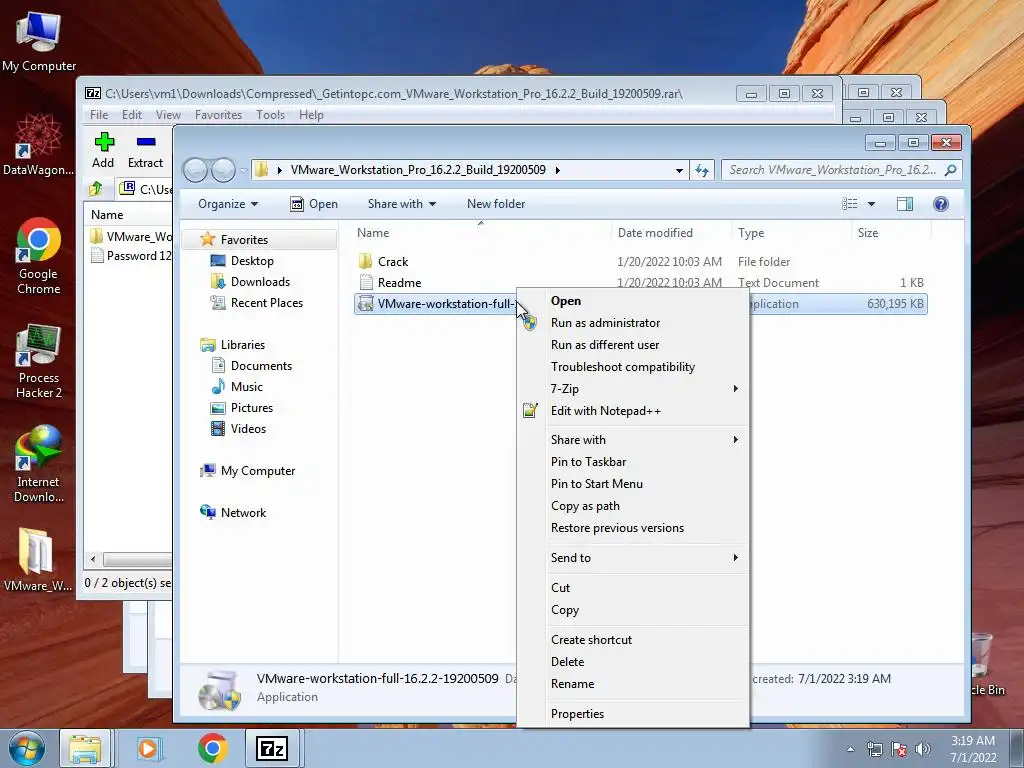This screenshot has width=1024, height=768.
Task: Choose Edit with Notepad++
Action: pos(605,411)
